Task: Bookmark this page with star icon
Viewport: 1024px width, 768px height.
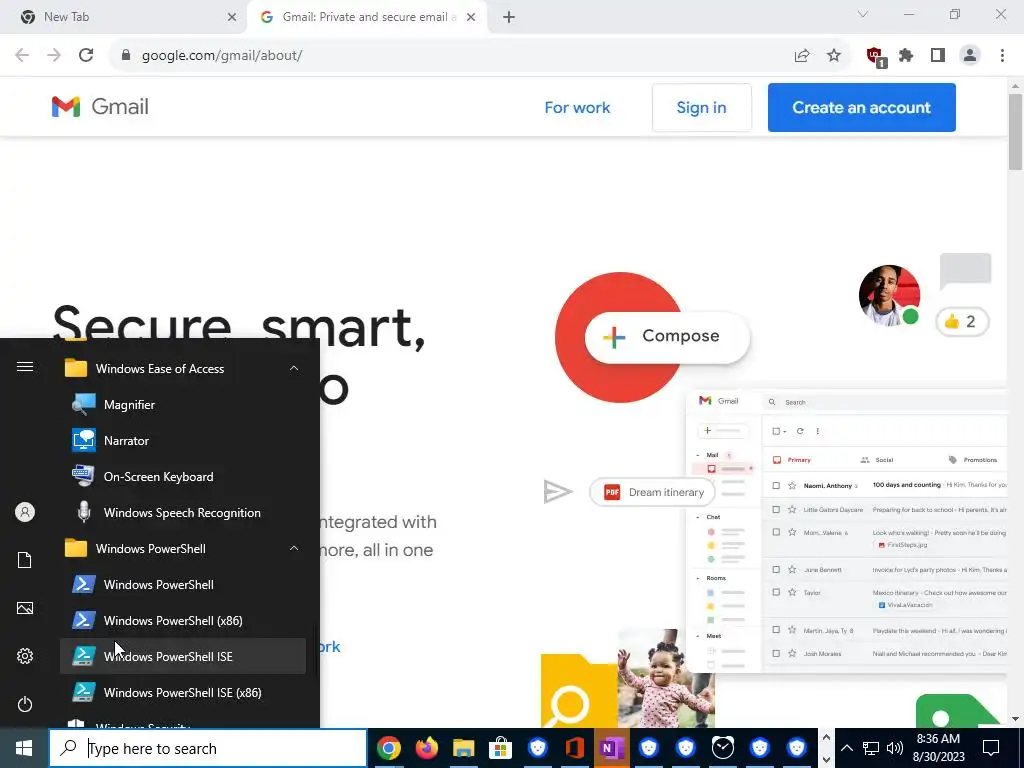Action: tap(834, 56)
